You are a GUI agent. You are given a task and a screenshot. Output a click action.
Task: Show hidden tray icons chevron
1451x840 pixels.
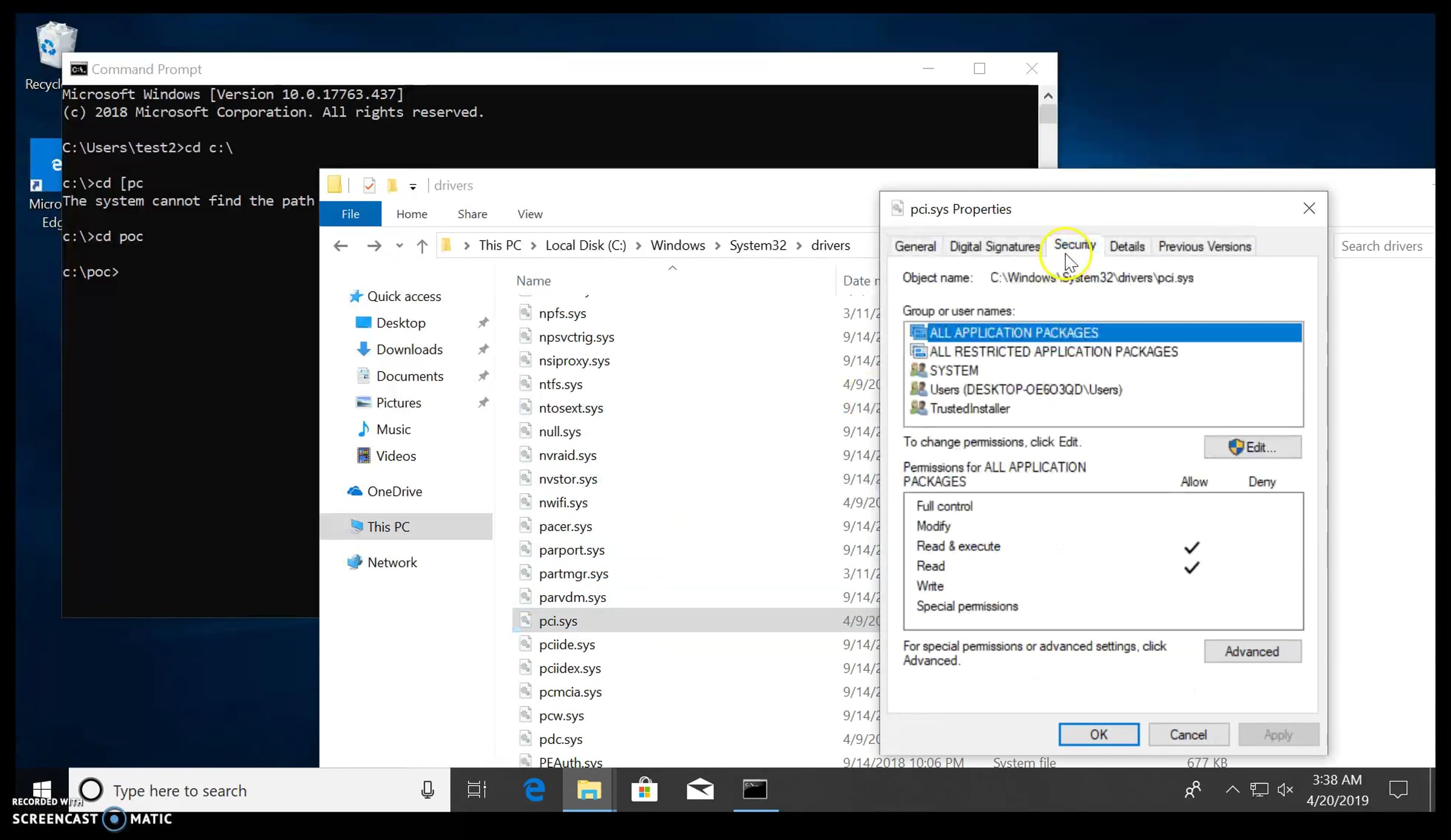1232,790
